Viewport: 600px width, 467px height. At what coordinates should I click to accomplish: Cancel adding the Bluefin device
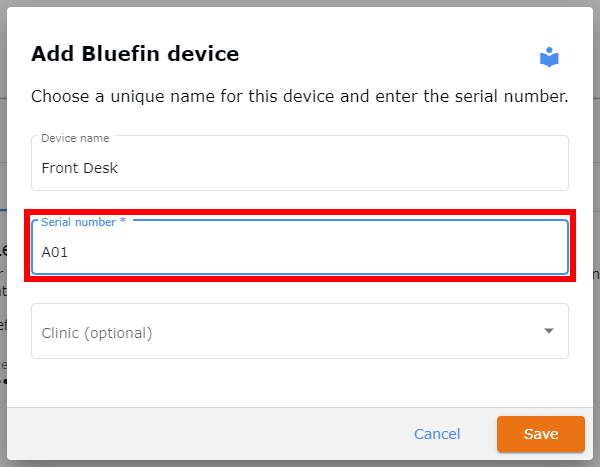click(x=437, y=434)
